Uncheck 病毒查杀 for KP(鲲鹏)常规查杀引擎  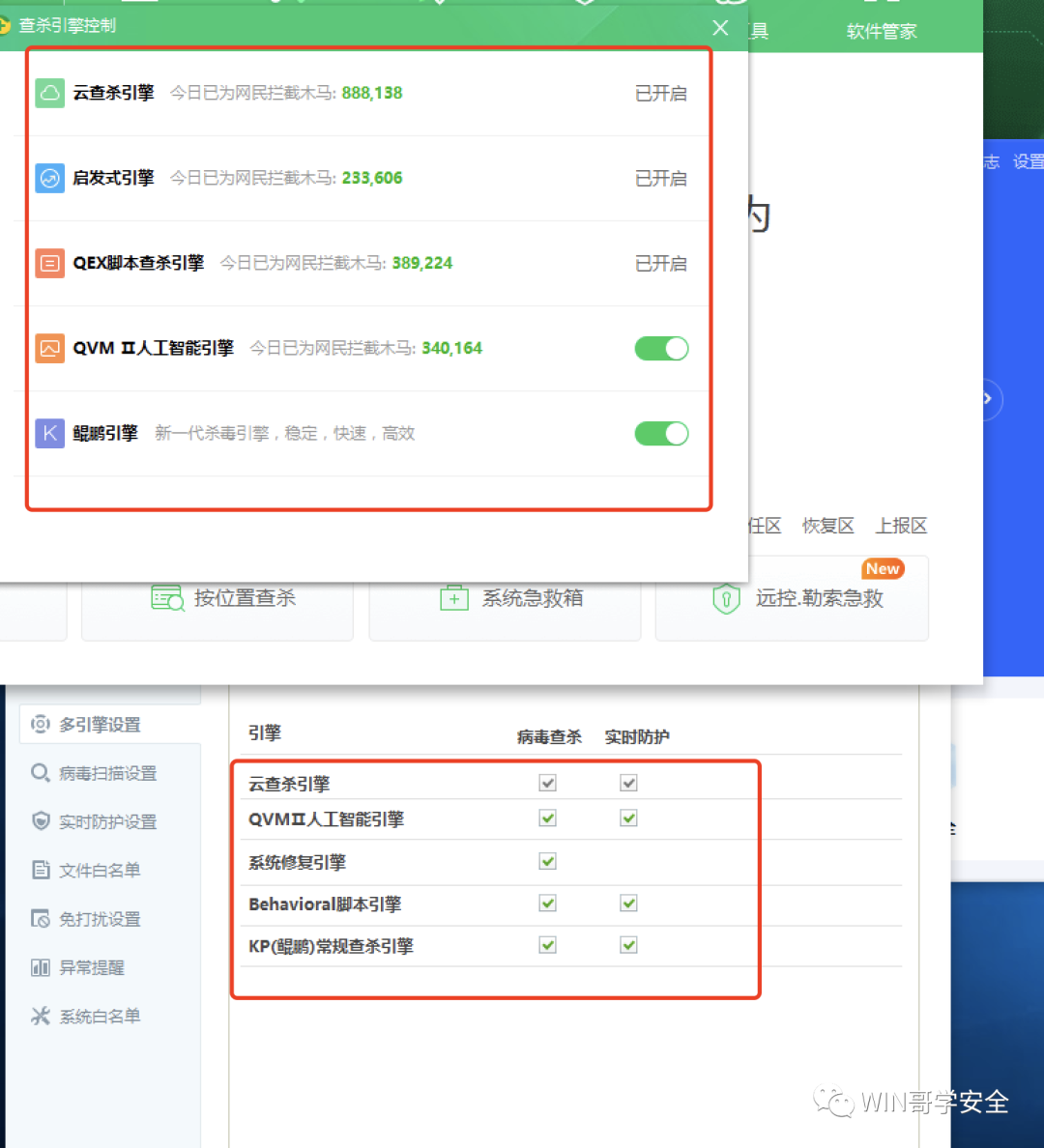547,945
